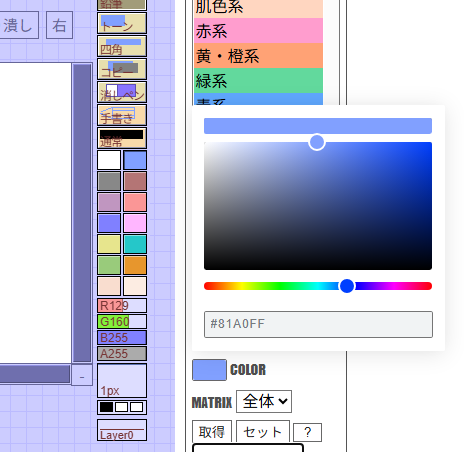Image resolution: width=464 pixels, height=452 pixels.
Task: Click the hue slider handle
Action: click(347, 286)
